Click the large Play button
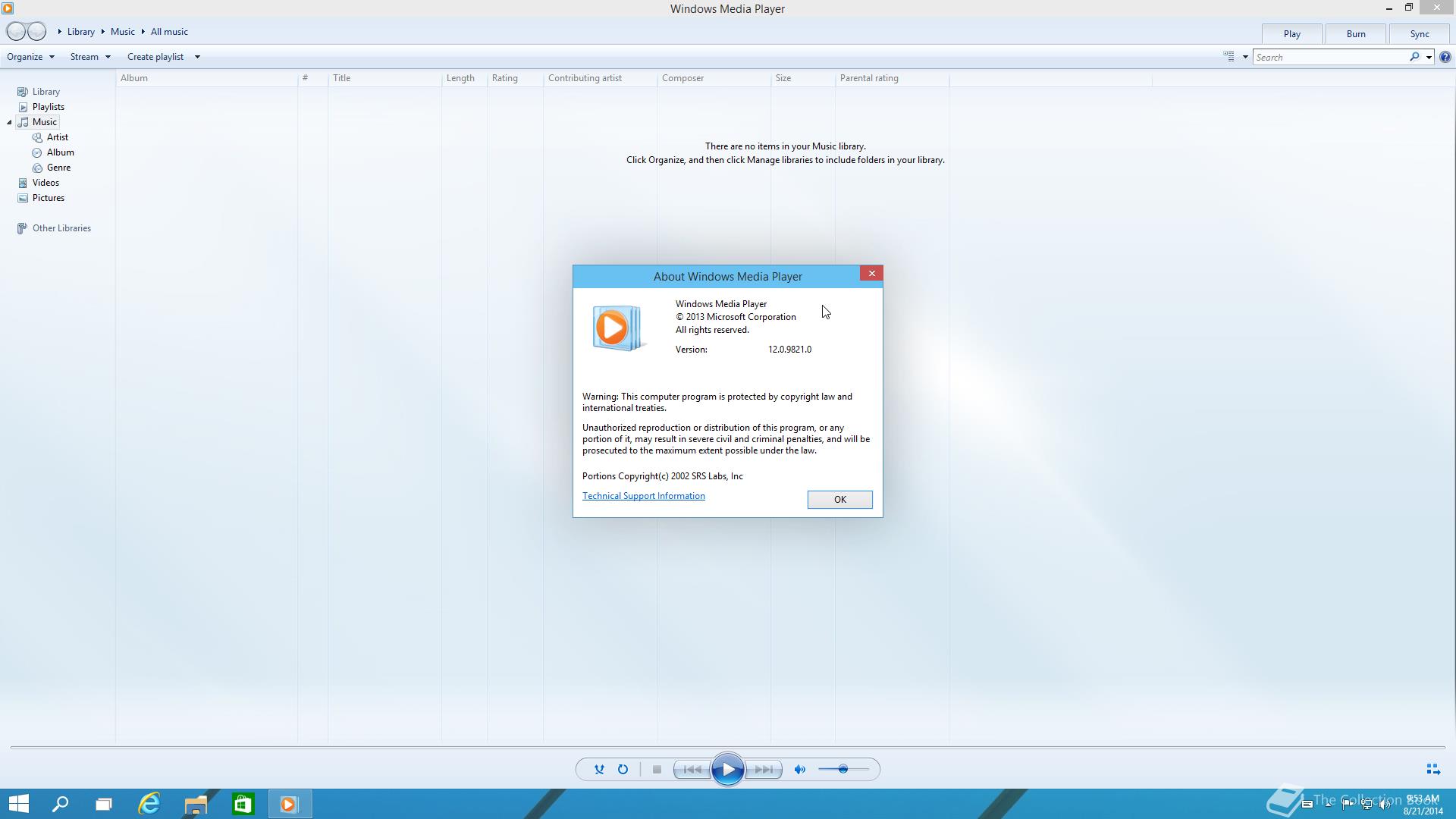Image resolution: width=1456 pixels, height=819 pixels. [x=728, y=770]
